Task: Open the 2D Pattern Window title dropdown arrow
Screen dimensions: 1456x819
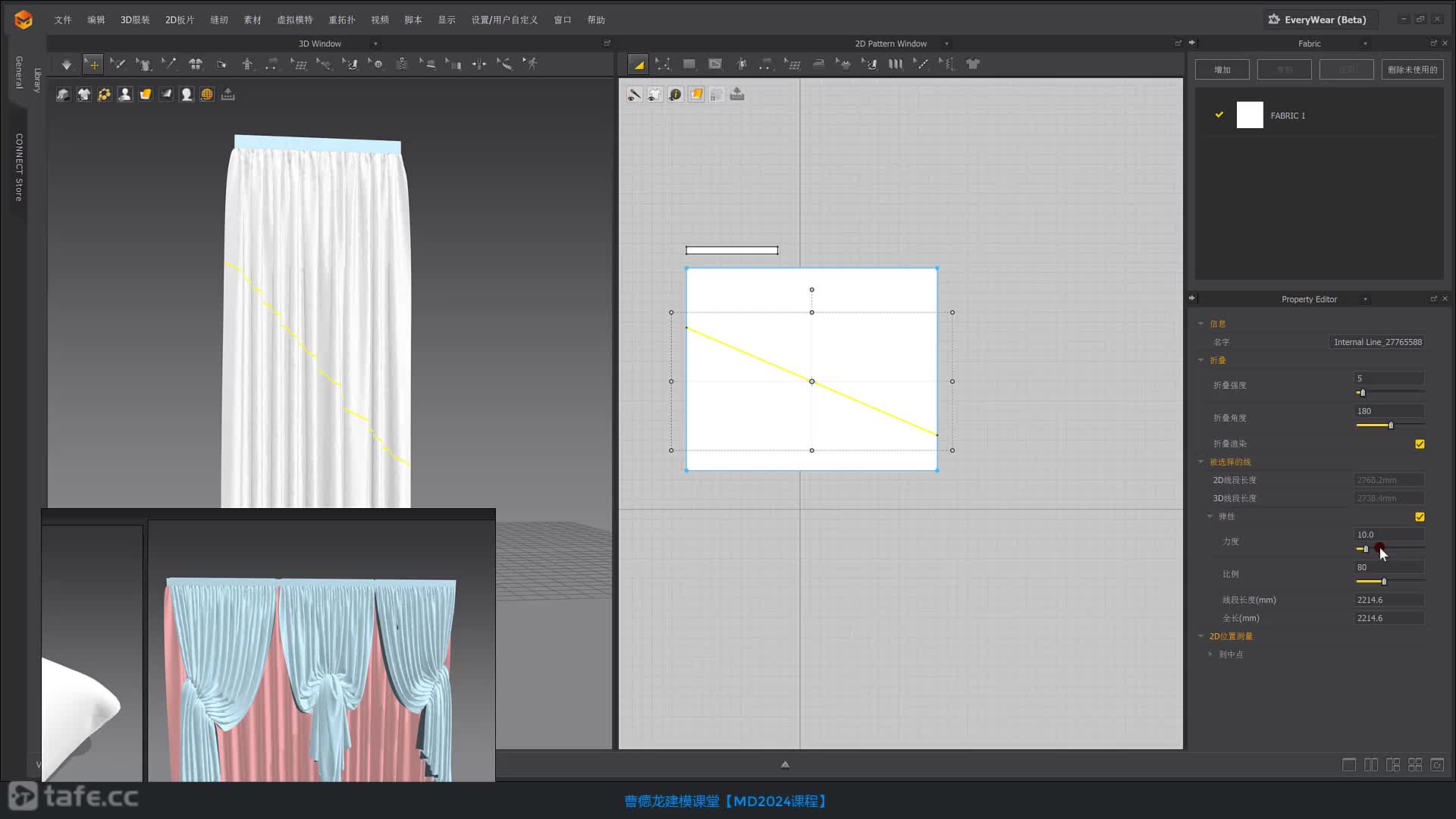Action: 946,44
